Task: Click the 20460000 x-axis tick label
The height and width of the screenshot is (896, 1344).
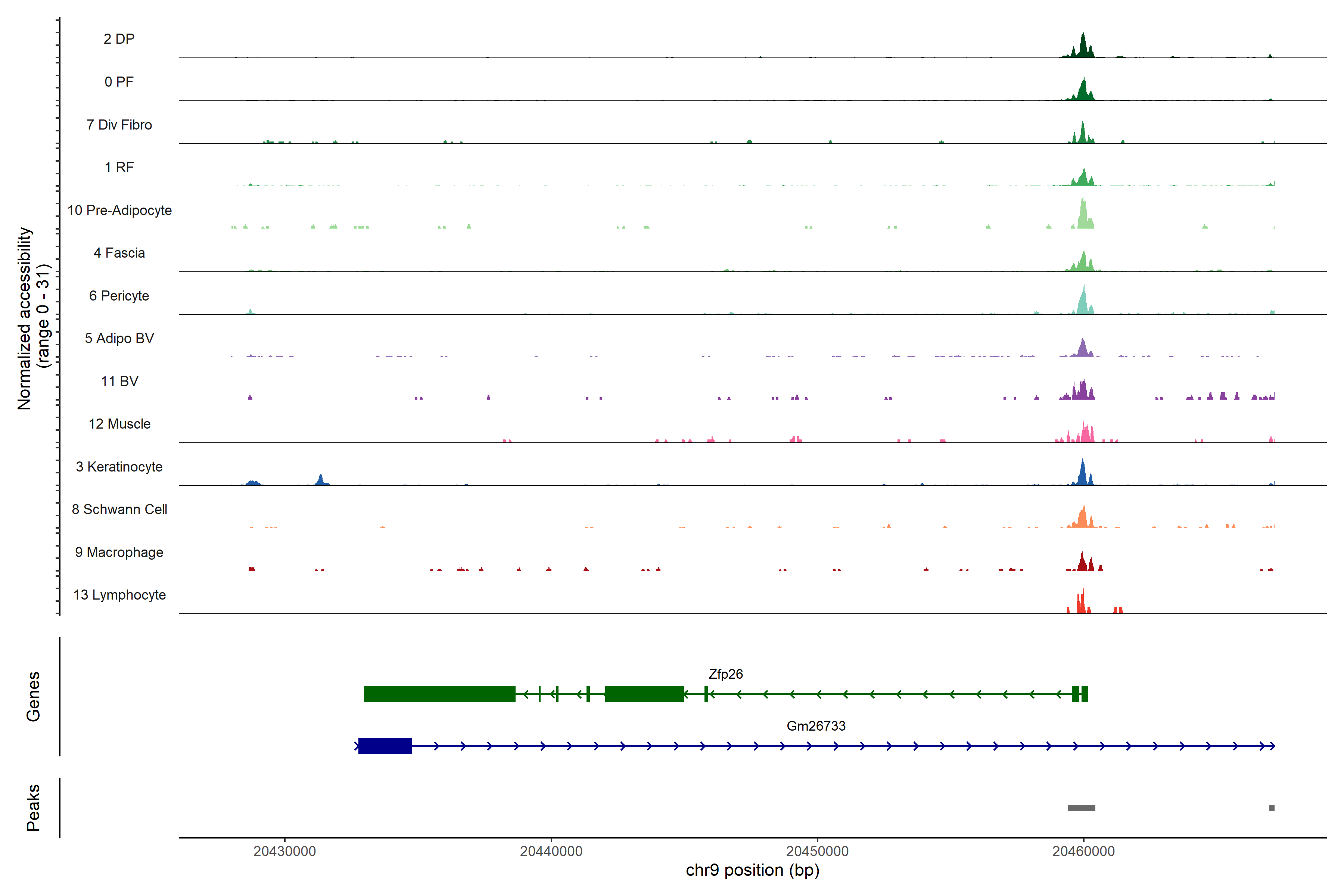Action: [1083, 852]
